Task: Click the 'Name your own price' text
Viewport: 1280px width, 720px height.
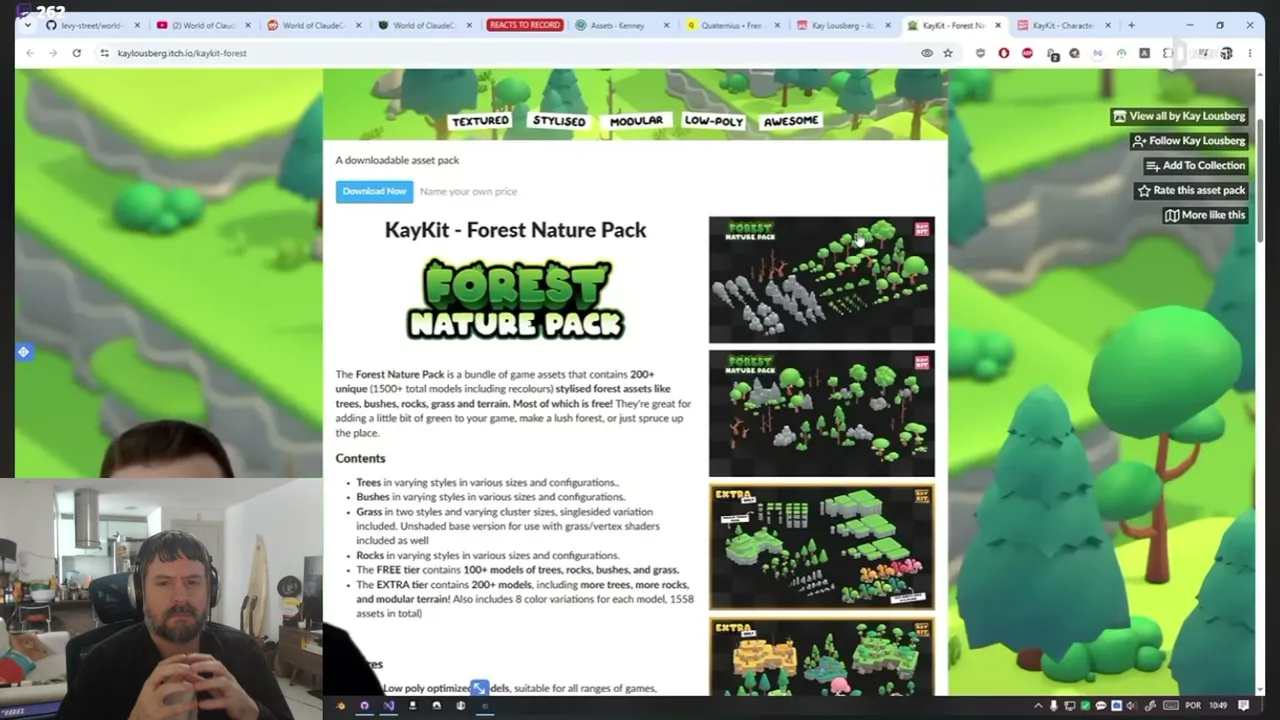Action: pyautogui.click(x=469, y=191)
